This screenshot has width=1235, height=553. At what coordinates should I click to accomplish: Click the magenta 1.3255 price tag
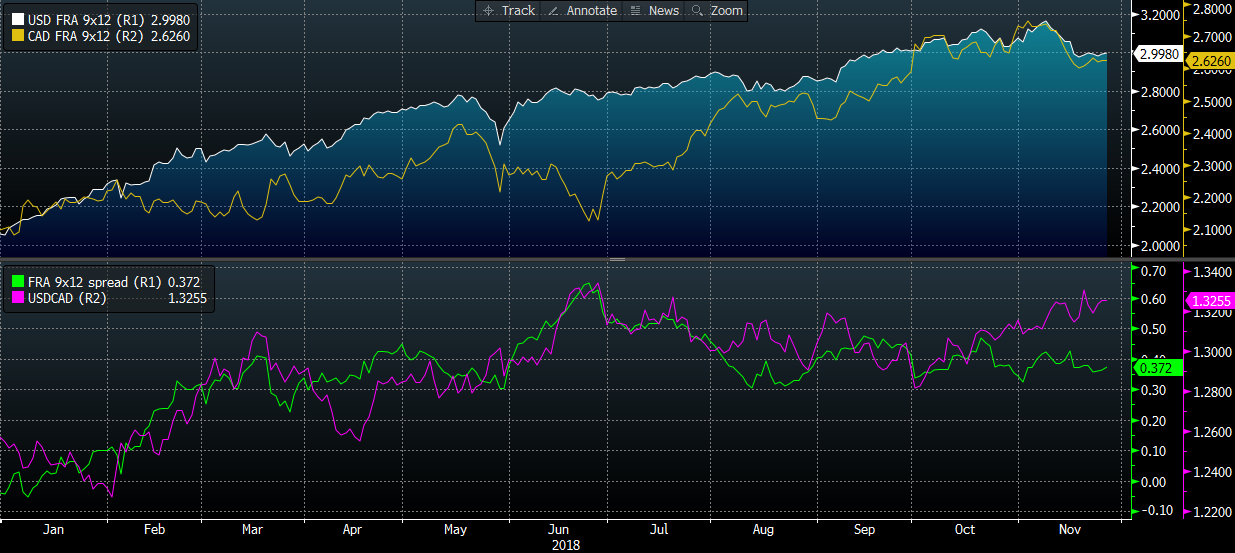click(x=1208, y=300)
